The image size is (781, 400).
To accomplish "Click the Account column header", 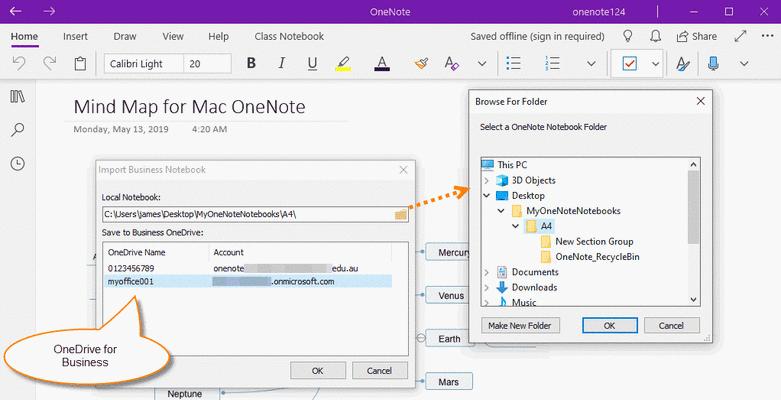I will point(229,252).
